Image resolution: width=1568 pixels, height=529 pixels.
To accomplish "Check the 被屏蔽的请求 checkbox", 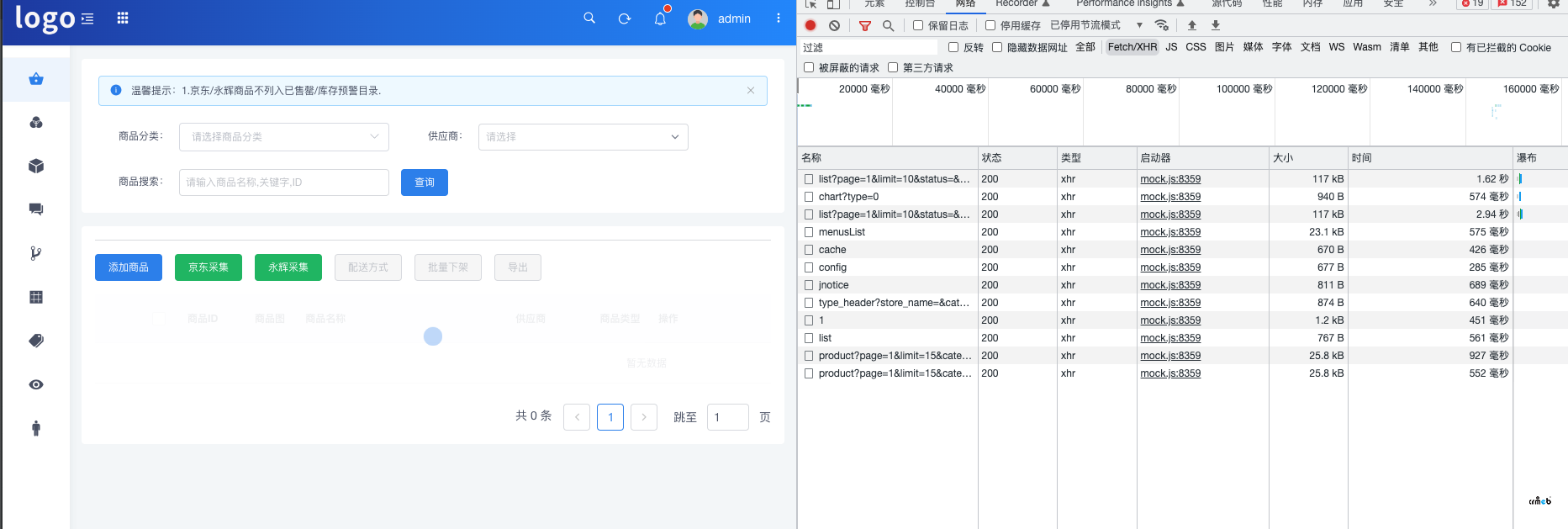I will [x=809, y=67].
